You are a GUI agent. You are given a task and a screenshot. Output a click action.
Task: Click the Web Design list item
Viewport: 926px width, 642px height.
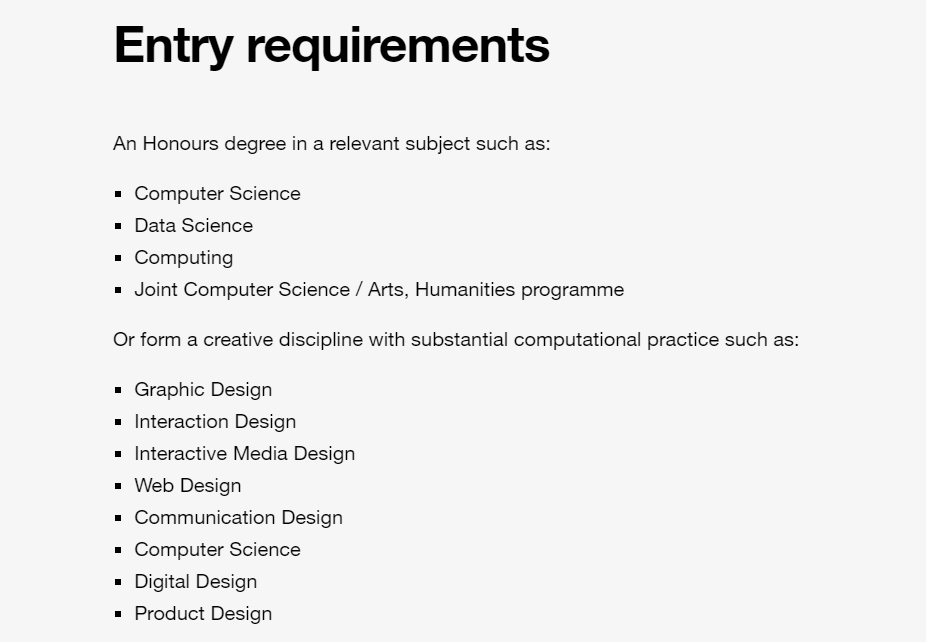pyautogui.click(x=188, y=486)
